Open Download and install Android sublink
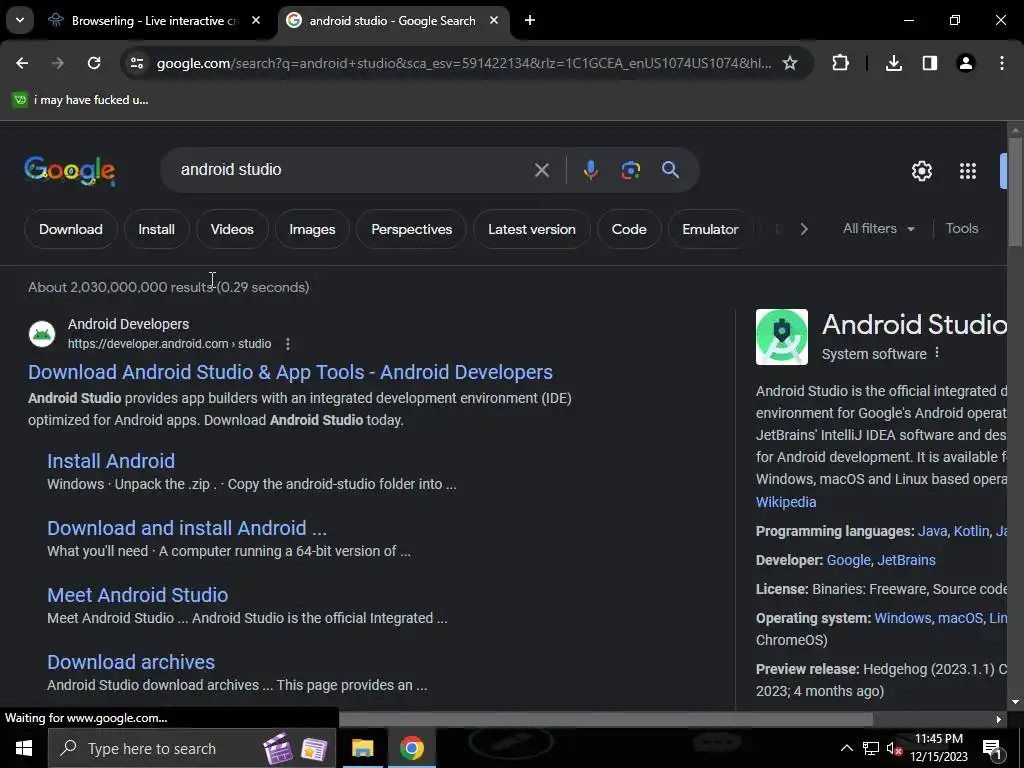The image size is (1024, 768). (x=187, y=528)
